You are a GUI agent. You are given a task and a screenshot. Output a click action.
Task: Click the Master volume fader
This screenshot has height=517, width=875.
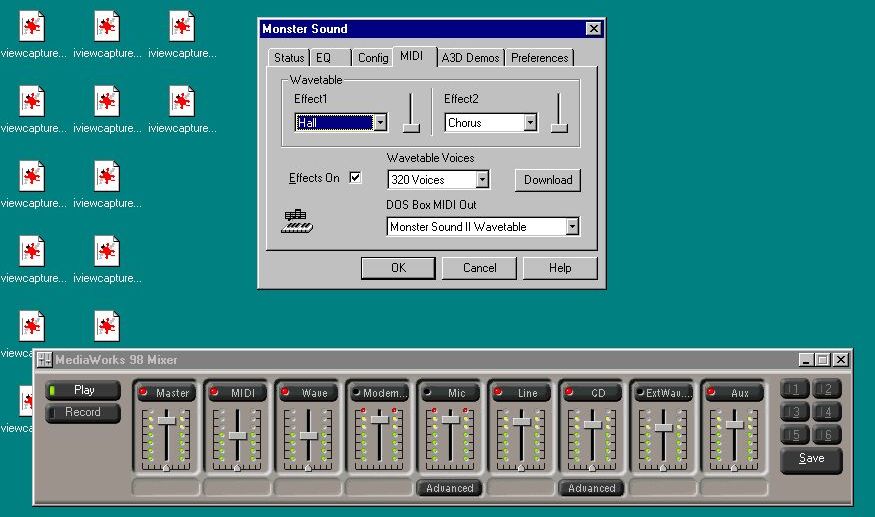click(x=167, y=420)
